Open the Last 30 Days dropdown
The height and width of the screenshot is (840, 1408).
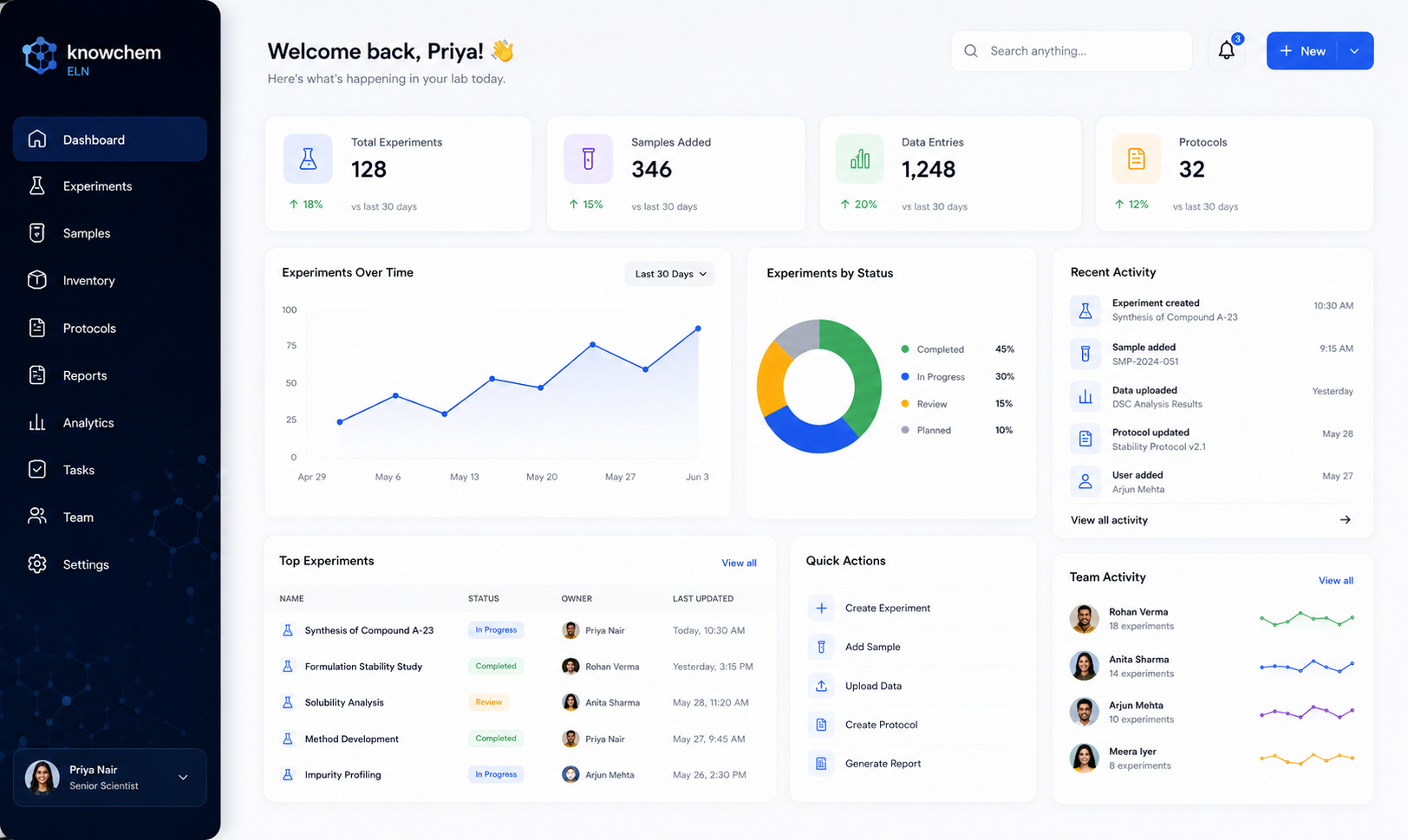pos(670,274)
